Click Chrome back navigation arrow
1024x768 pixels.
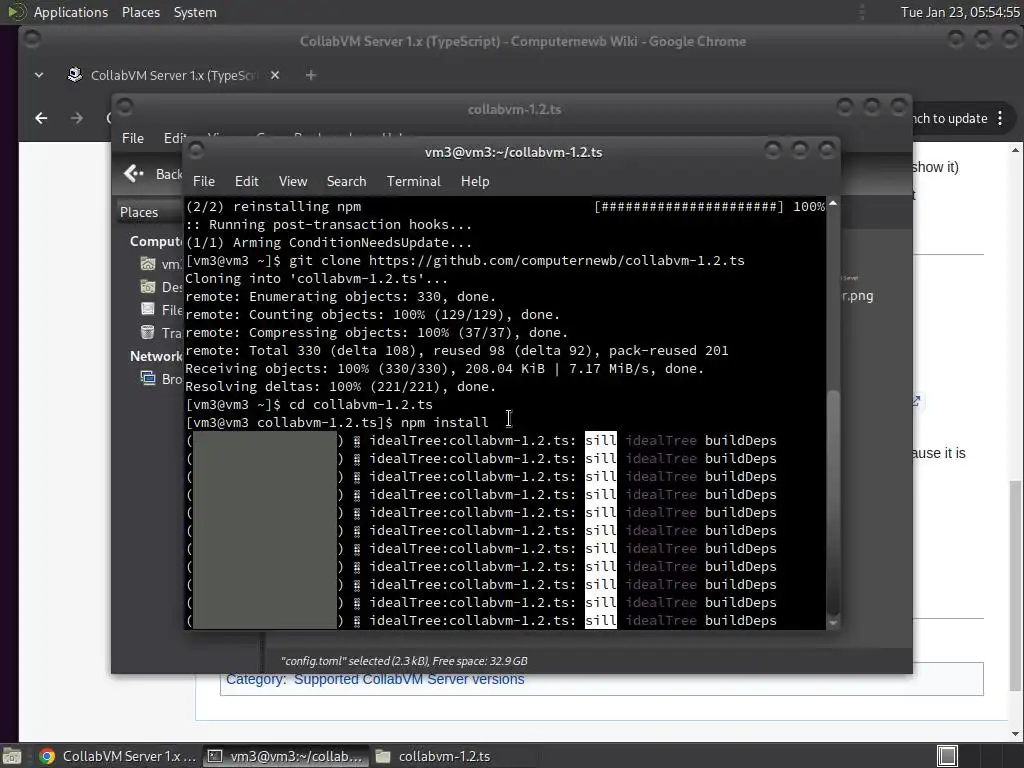tap(41, 118)
